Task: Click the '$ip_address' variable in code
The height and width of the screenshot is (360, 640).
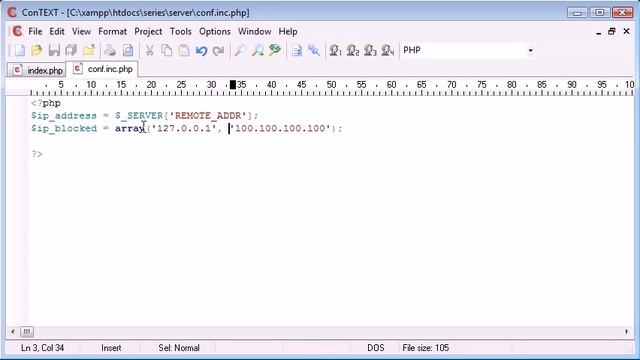Action: click(64, 116)
